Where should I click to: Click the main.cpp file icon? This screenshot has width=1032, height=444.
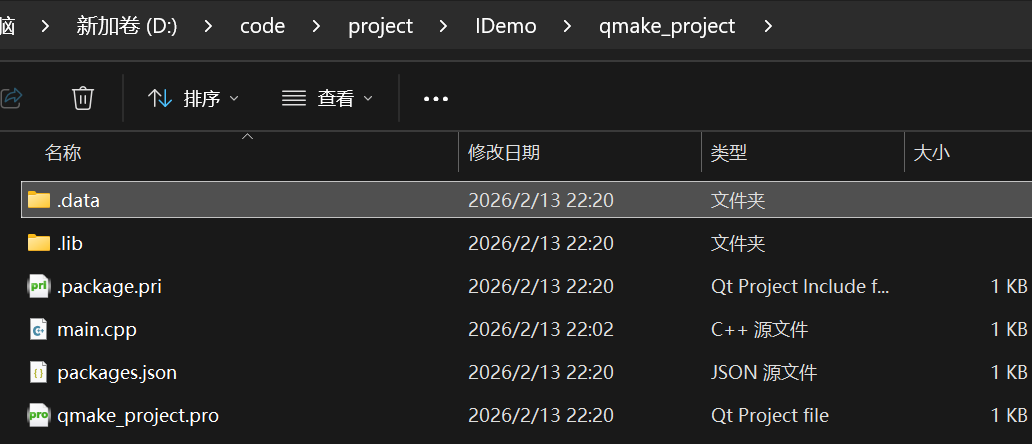click(39, 329)
